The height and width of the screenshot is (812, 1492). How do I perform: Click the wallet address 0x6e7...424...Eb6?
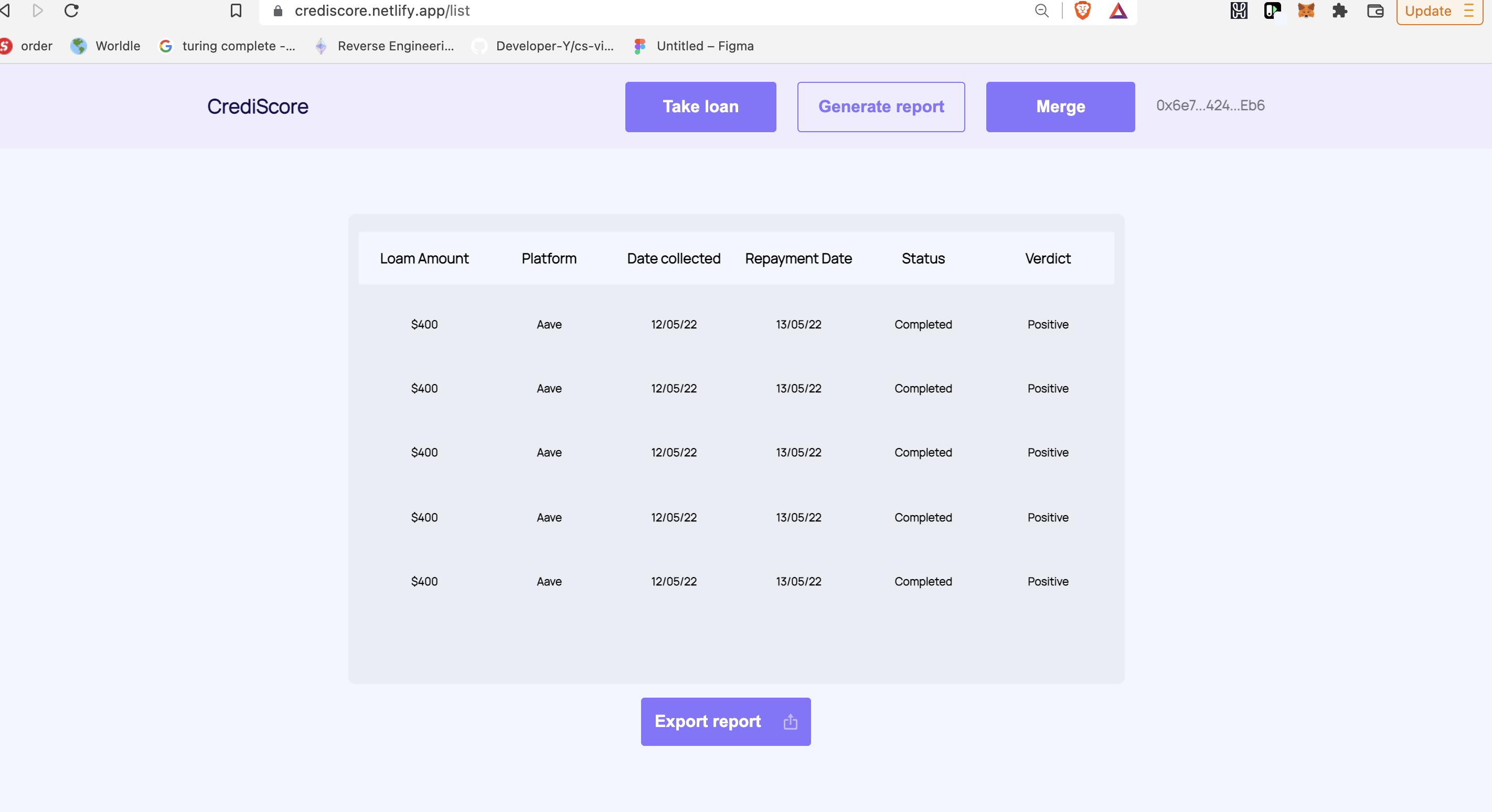tap(1210, 105)
